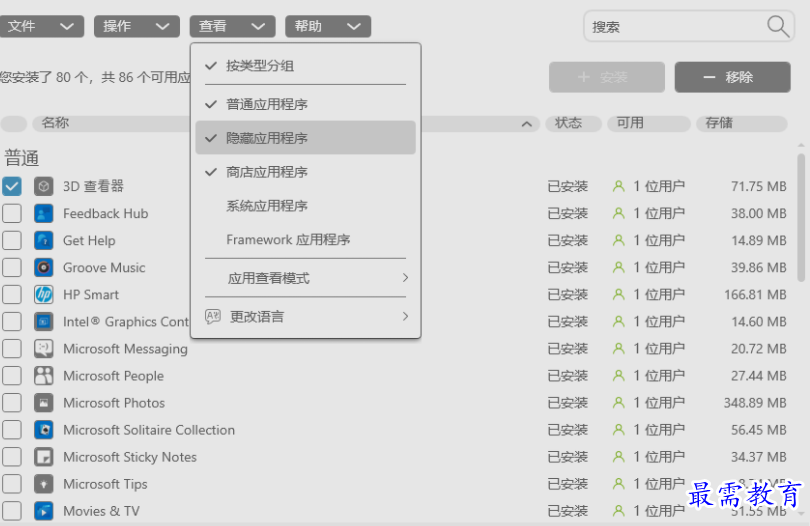Check the Microsoft People checkbox
This screenshot has width=810, height=526.
click(x=12, y=376)
